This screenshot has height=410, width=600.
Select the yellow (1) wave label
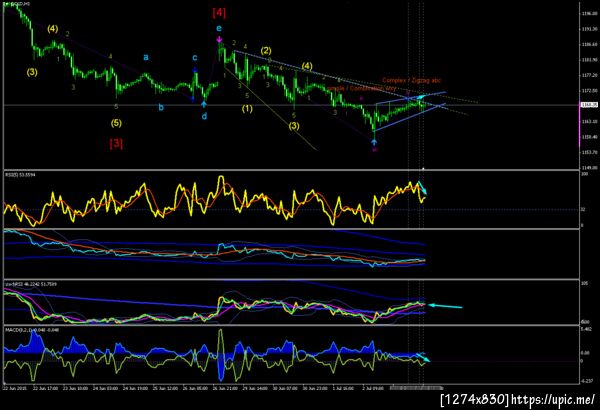coord(247,109)
